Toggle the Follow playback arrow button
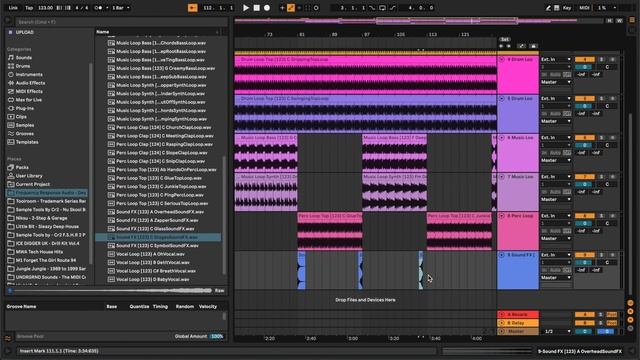This screenshot has height=360, width=640. tap(193, 8)
